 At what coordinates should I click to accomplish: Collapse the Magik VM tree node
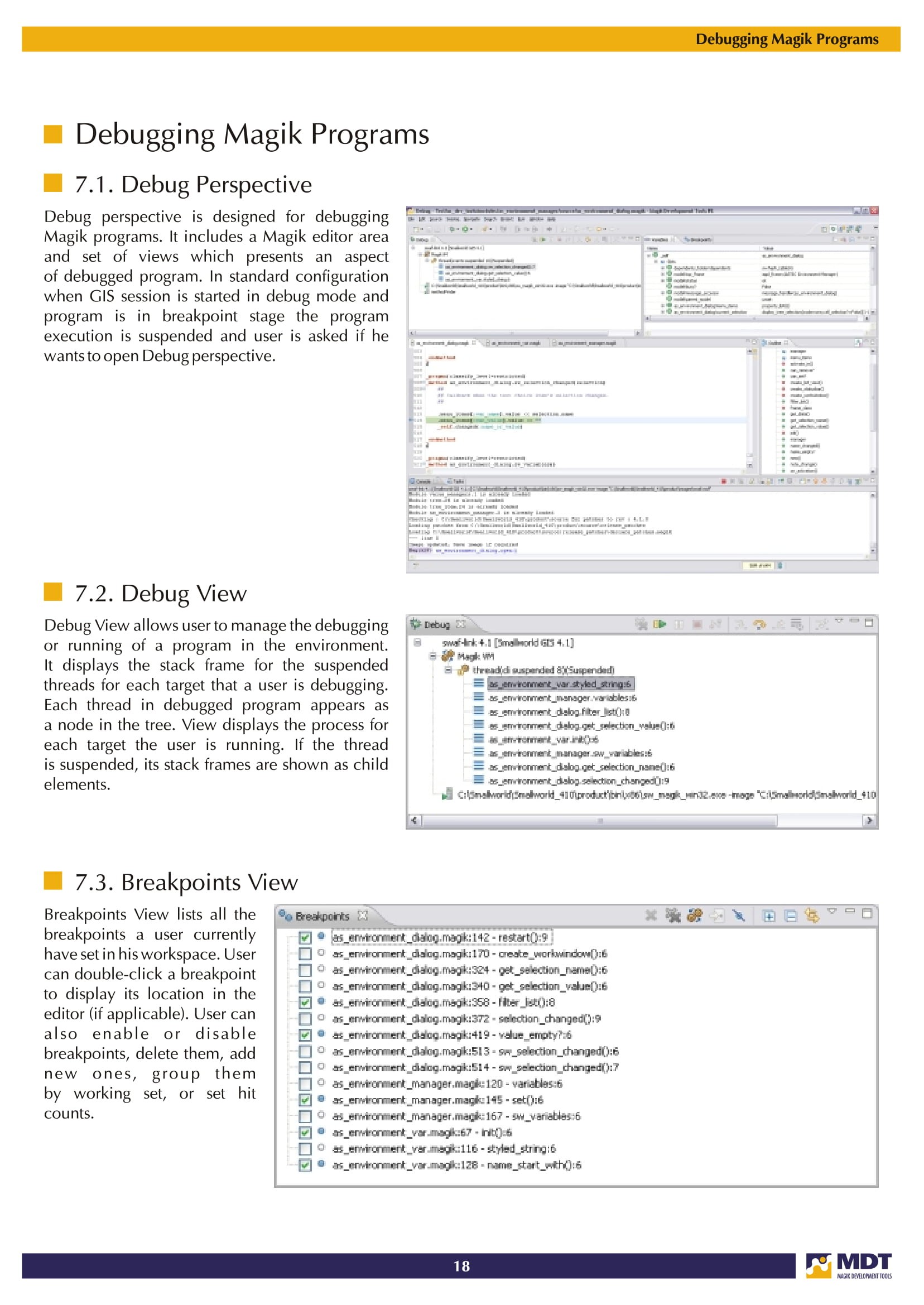coord(433,656)
